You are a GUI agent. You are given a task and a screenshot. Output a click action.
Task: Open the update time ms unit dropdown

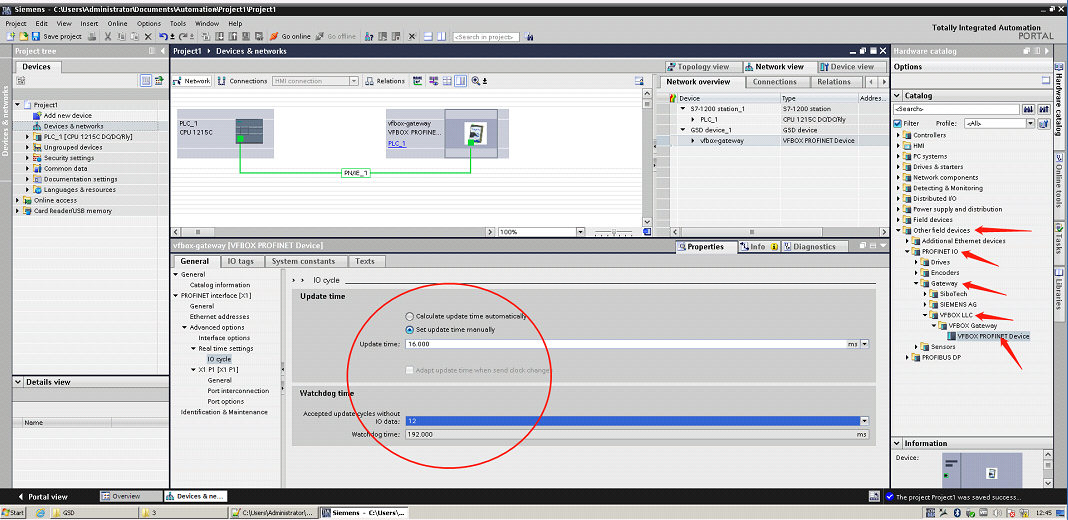[865, 344]
